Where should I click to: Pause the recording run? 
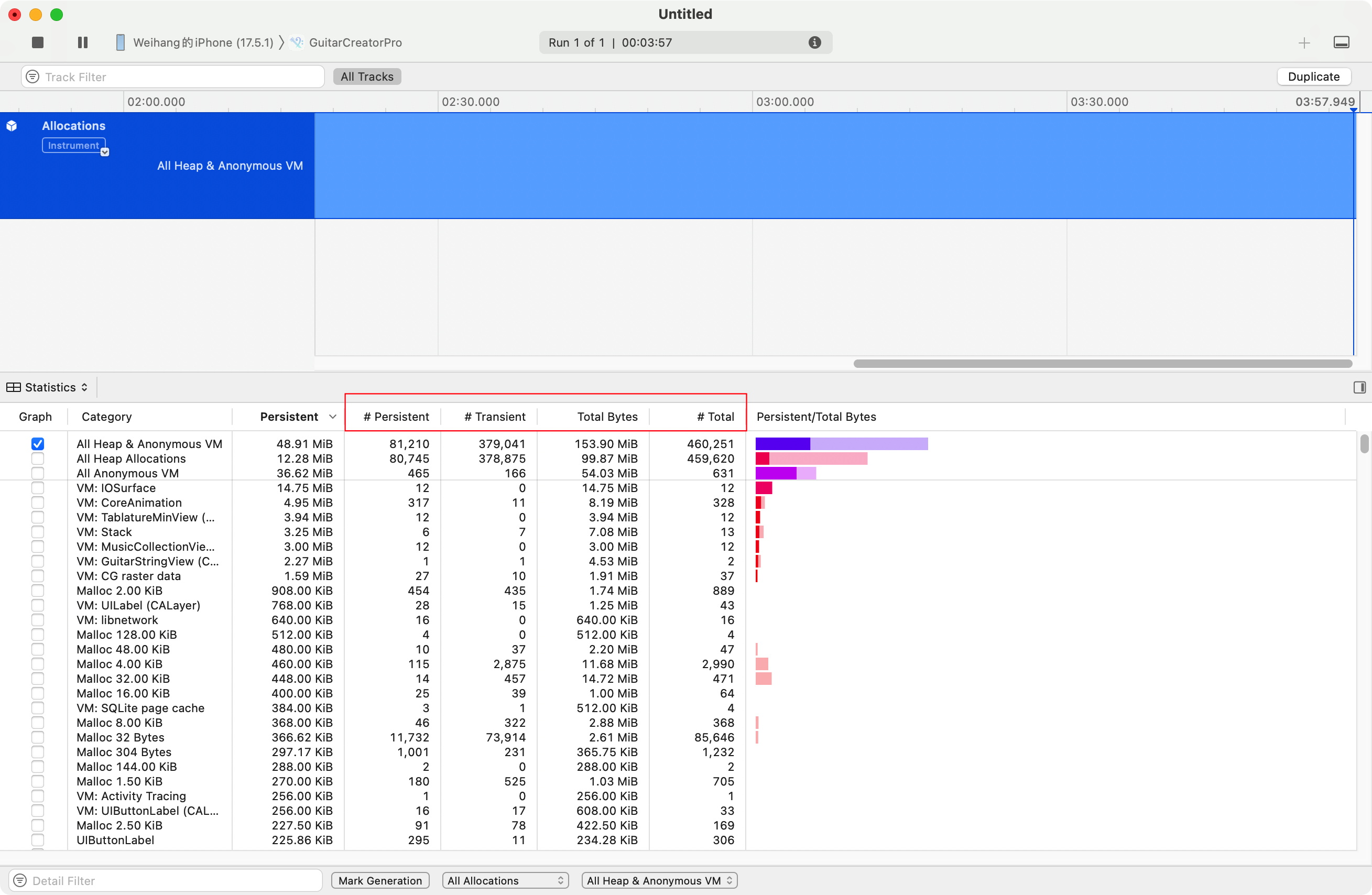tap(82, 42)
